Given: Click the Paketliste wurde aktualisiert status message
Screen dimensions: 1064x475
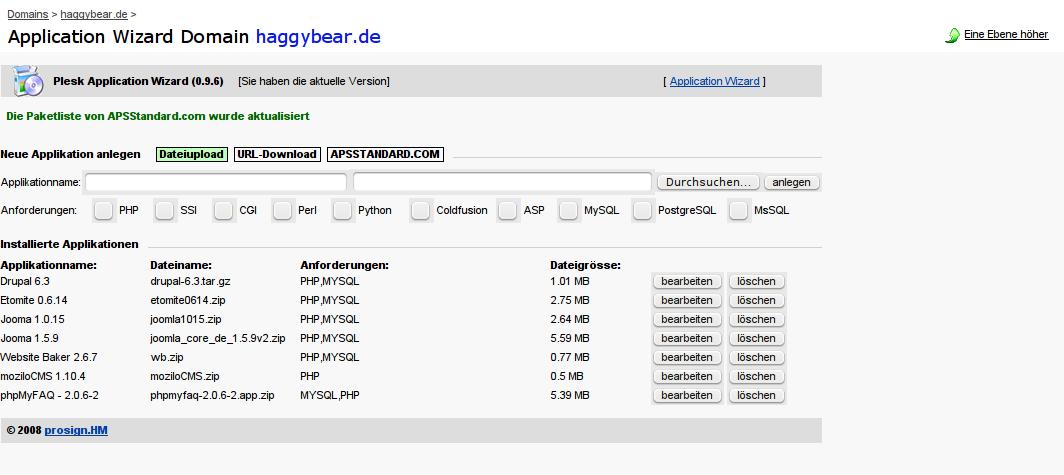Looking at the screenshot, I should pos(157,116).
